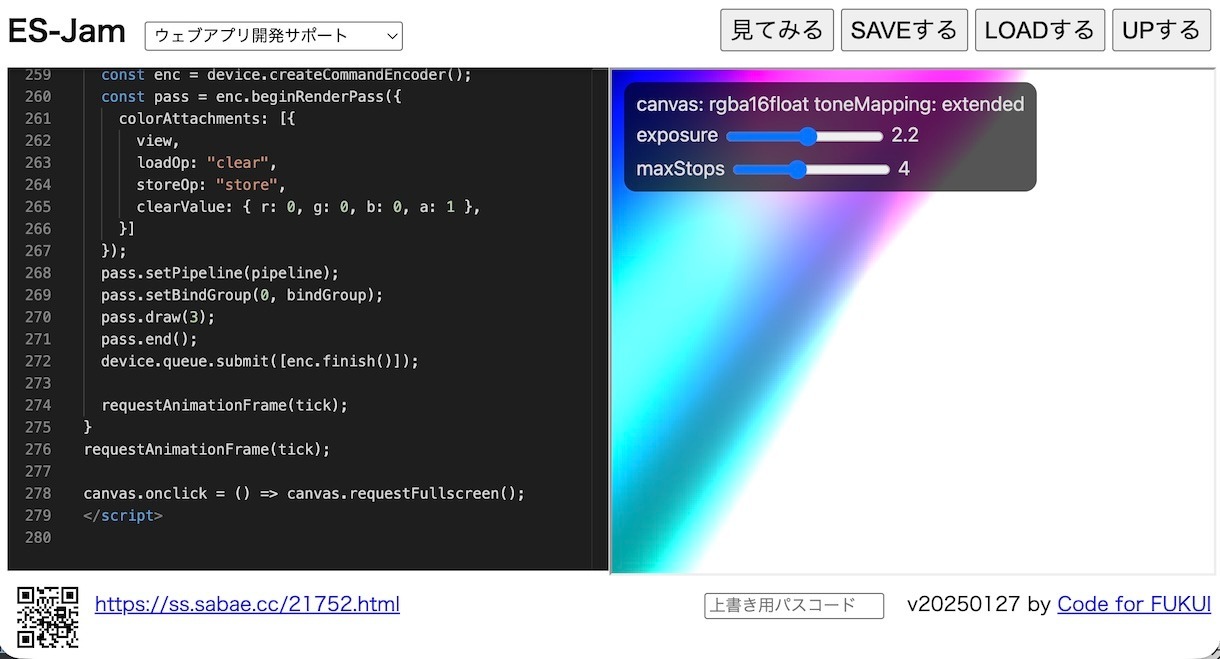The height and width of the screenshot is (659, 1220).
Task: Click the UPする button
Action: pos(1161,30)
